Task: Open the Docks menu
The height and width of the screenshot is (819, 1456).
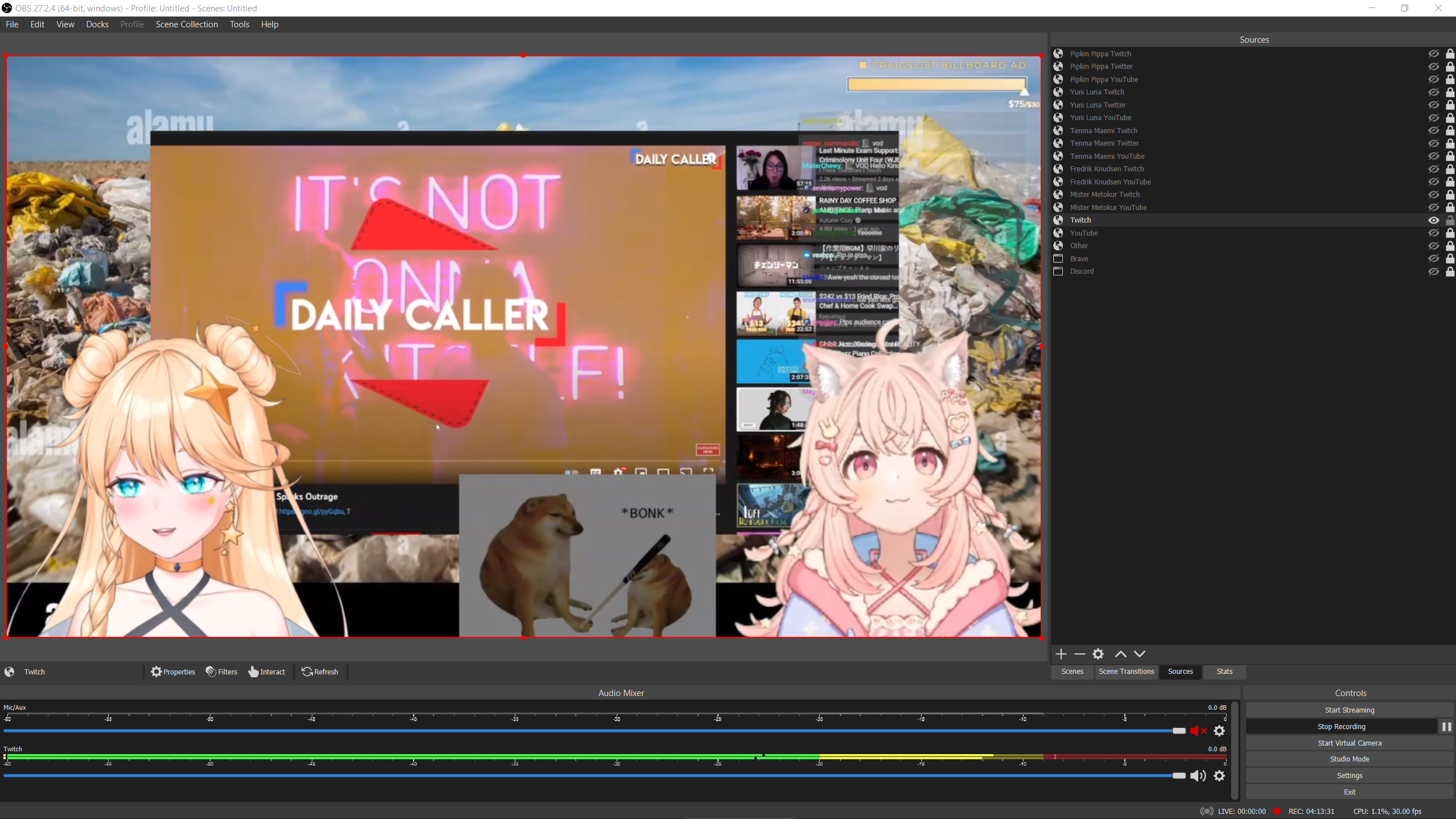Action: pyautogui.click(x=97, y=24)
